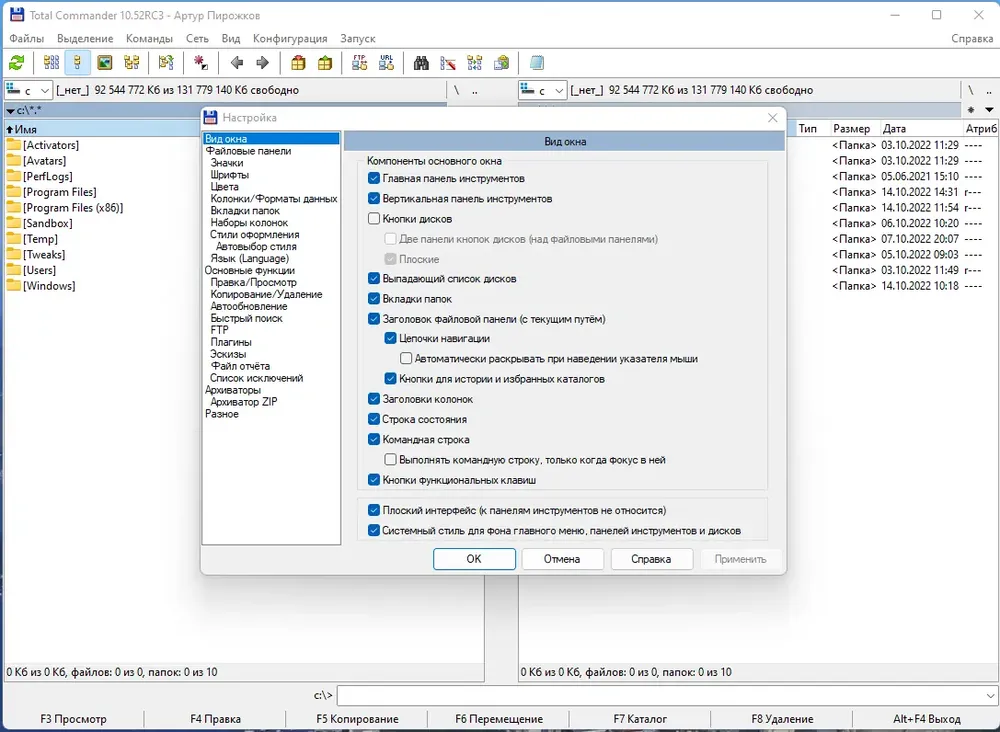This screenshot has height=732, width=1000.
Task: Open the URL new FTP connection icon
Action: 386,62
